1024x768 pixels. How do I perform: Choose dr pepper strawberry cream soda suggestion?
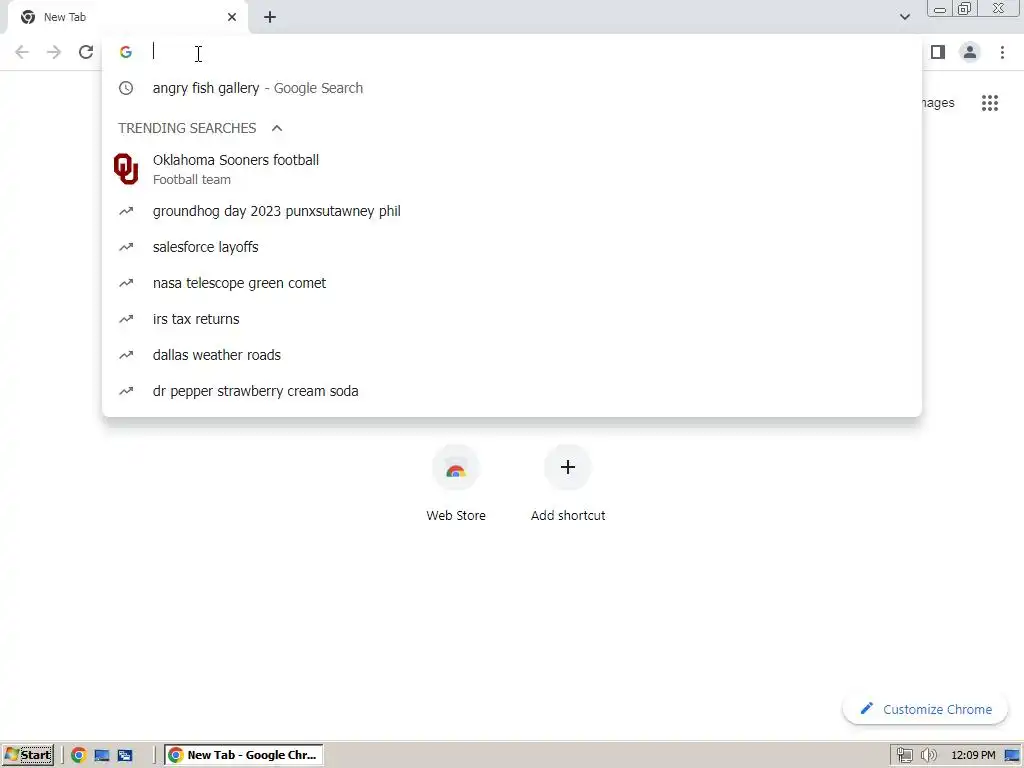pos(512,391)
